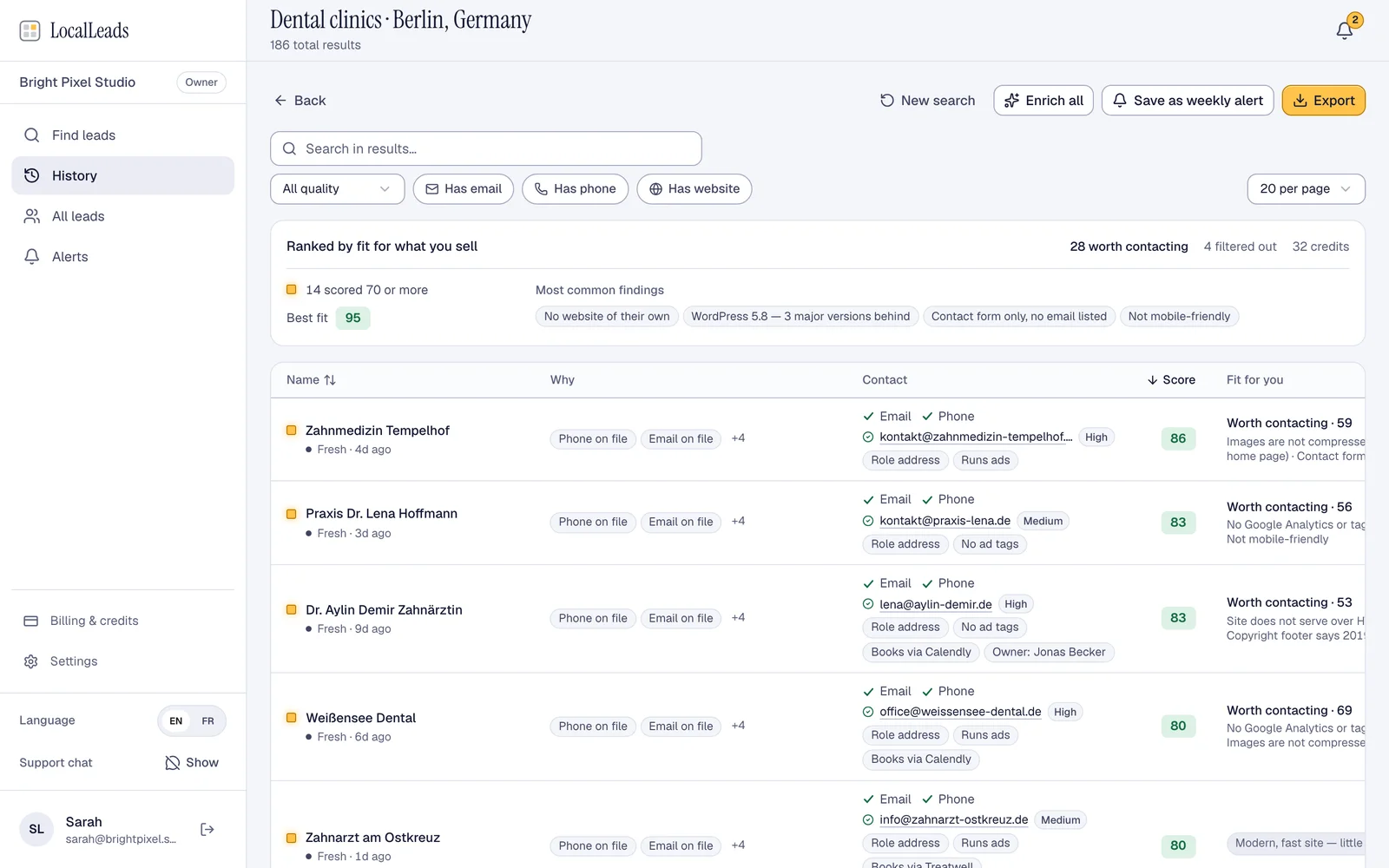Viewport: 1389px width, 868px height.
Task: Click the History clock icon
Action: [32, 175]
